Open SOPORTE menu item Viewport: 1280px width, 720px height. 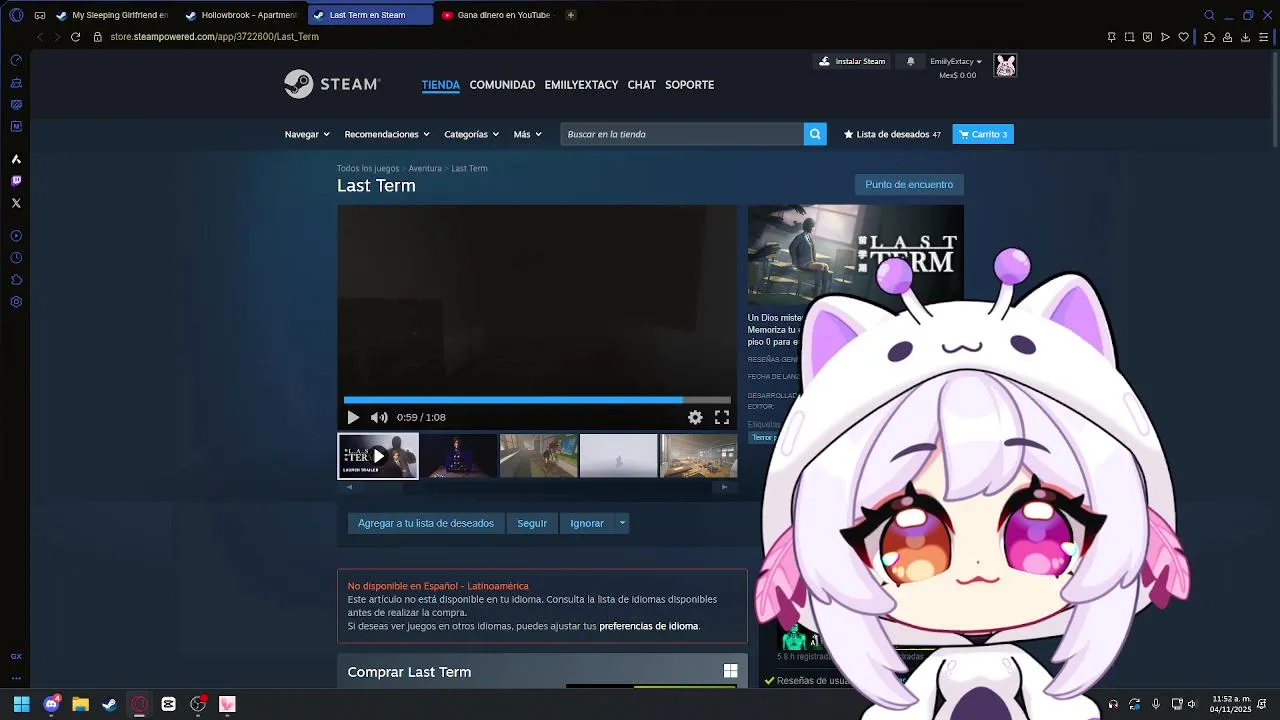(689, 85)
